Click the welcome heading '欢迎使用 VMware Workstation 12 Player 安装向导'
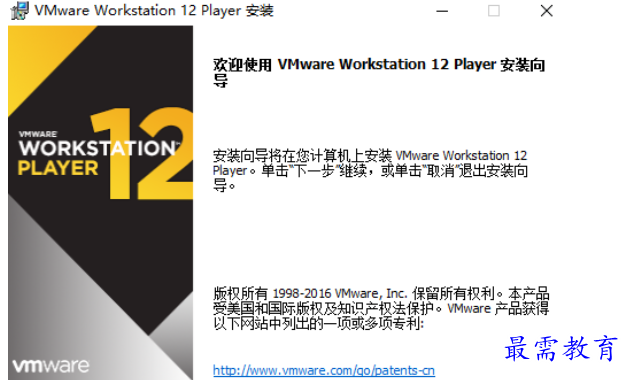This screenshot has height=380, width=626. (379, 72)
